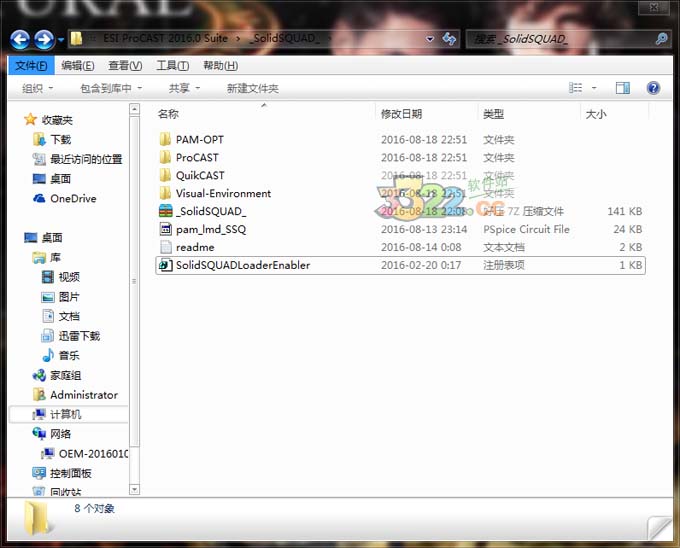Select the PAM-OPT folder icon
The width and height of the screenshot is (680, 548).
165,140
